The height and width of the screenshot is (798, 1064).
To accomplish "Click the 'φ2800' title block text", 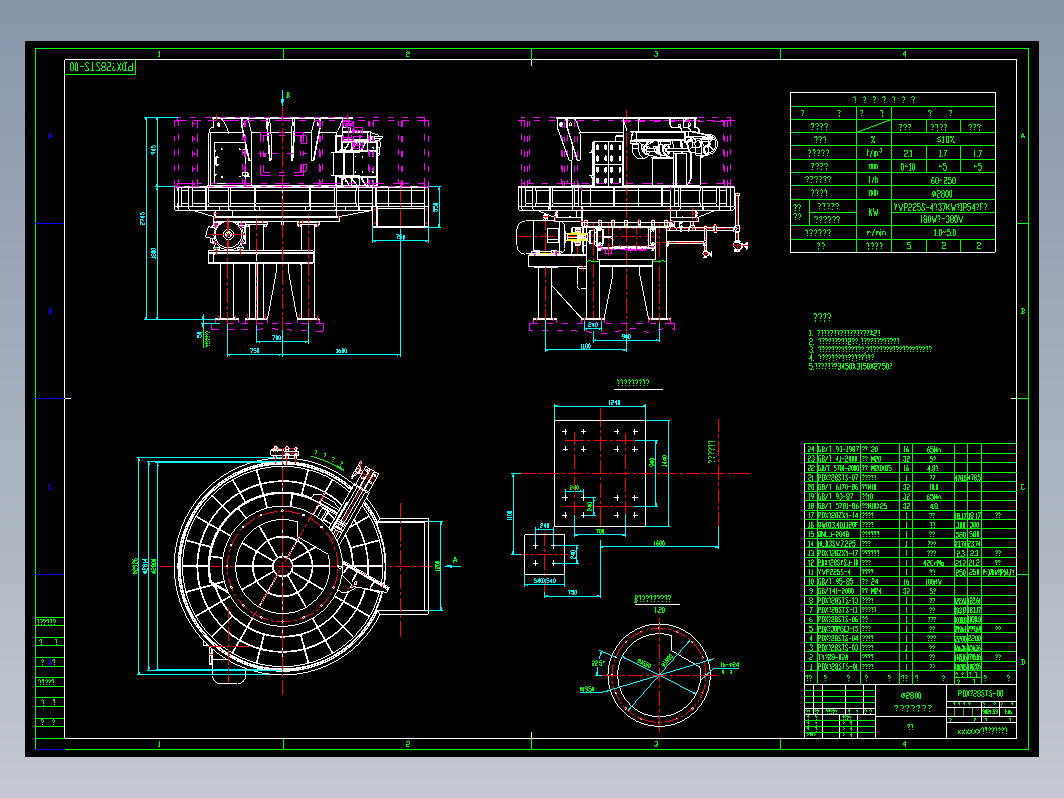I will [x=911, y=696].
